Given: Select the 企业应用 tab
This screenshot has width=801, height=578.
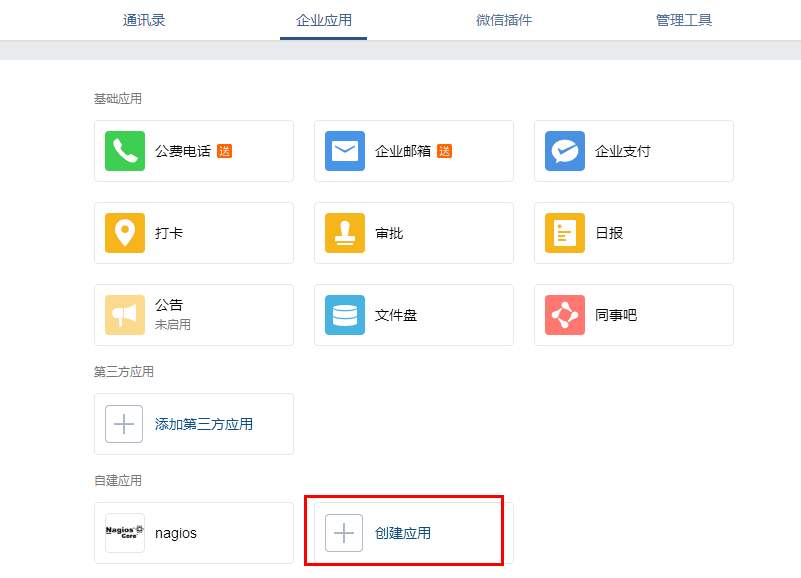Looking at the screenshot, I should pyautogui.click(x=324, y=20).
